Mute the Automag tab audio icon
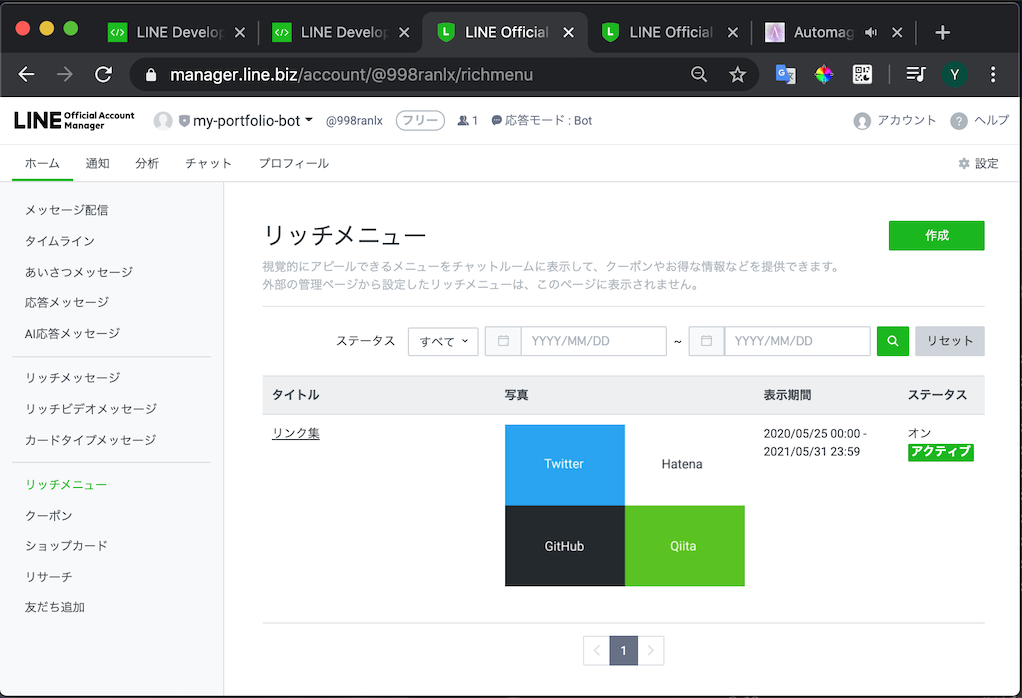The width and height of the screenshot is (1022, 698). [871, 32]
